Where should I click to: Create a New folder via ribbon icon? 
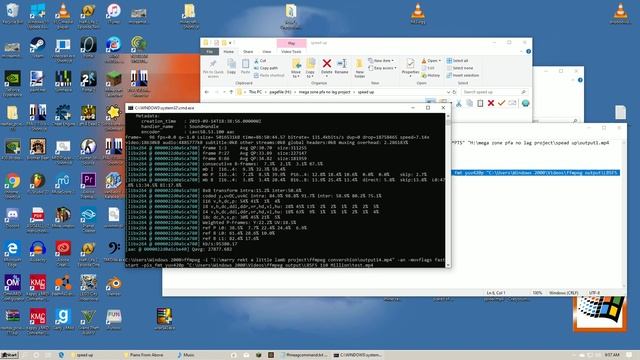[359, 68]
